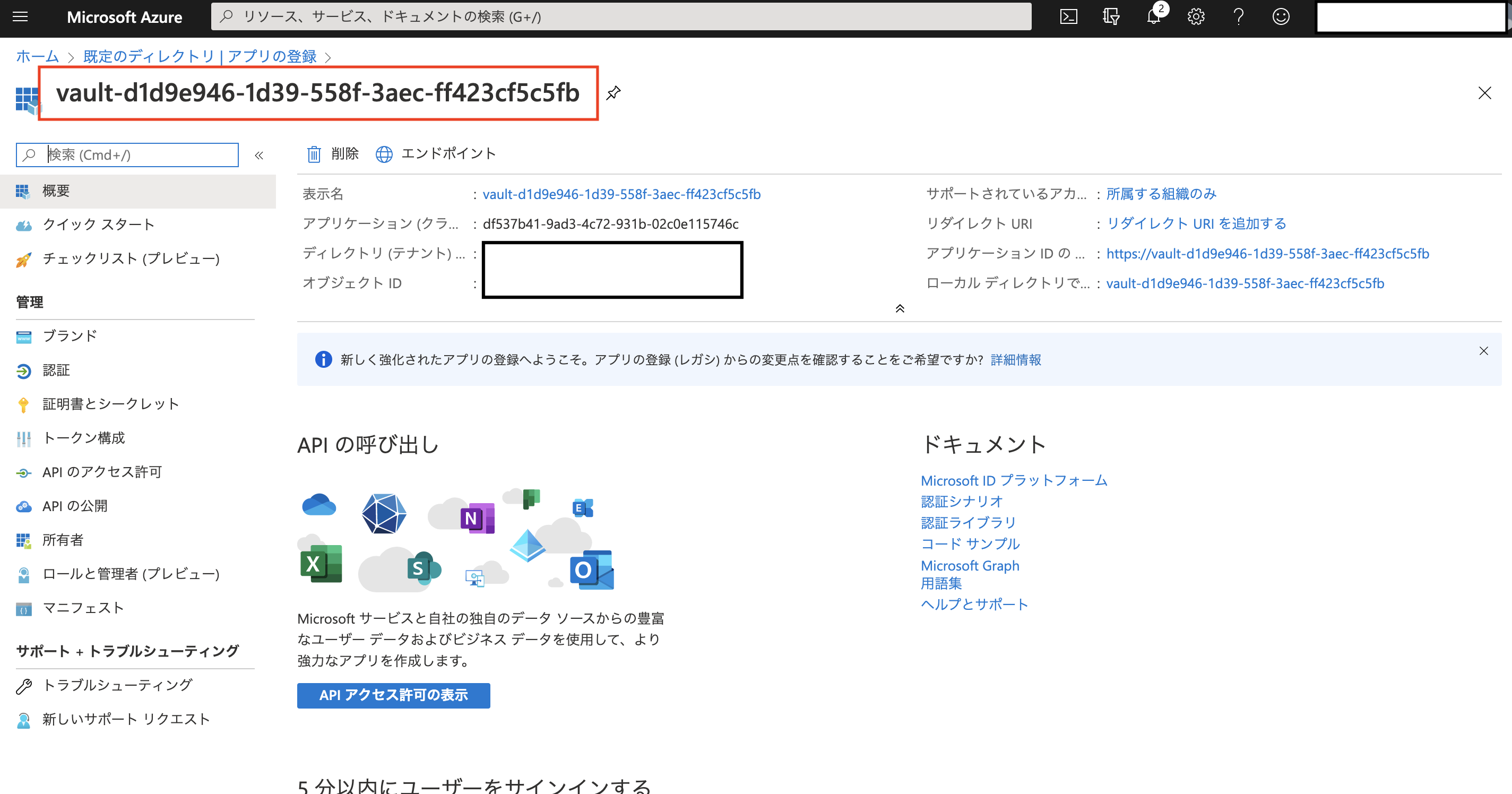Open notifications bell icon
The width and height of the screenshot is (1512, 794).
[x=1154, y=16]
